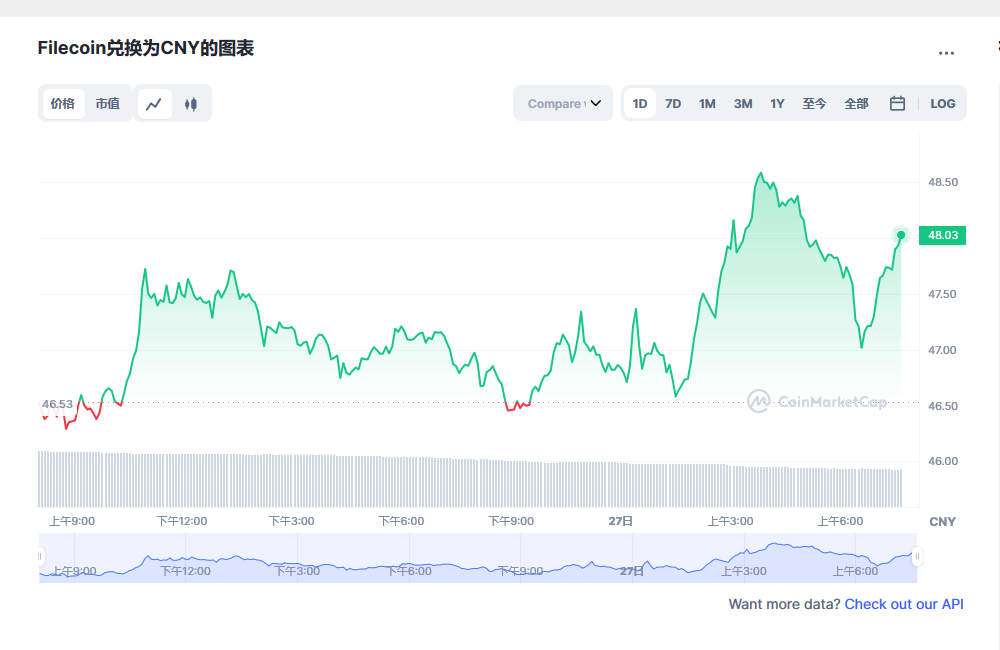The image size is (1000, 650).
Task: Enable LOG scale
Action: pos(942,103)
